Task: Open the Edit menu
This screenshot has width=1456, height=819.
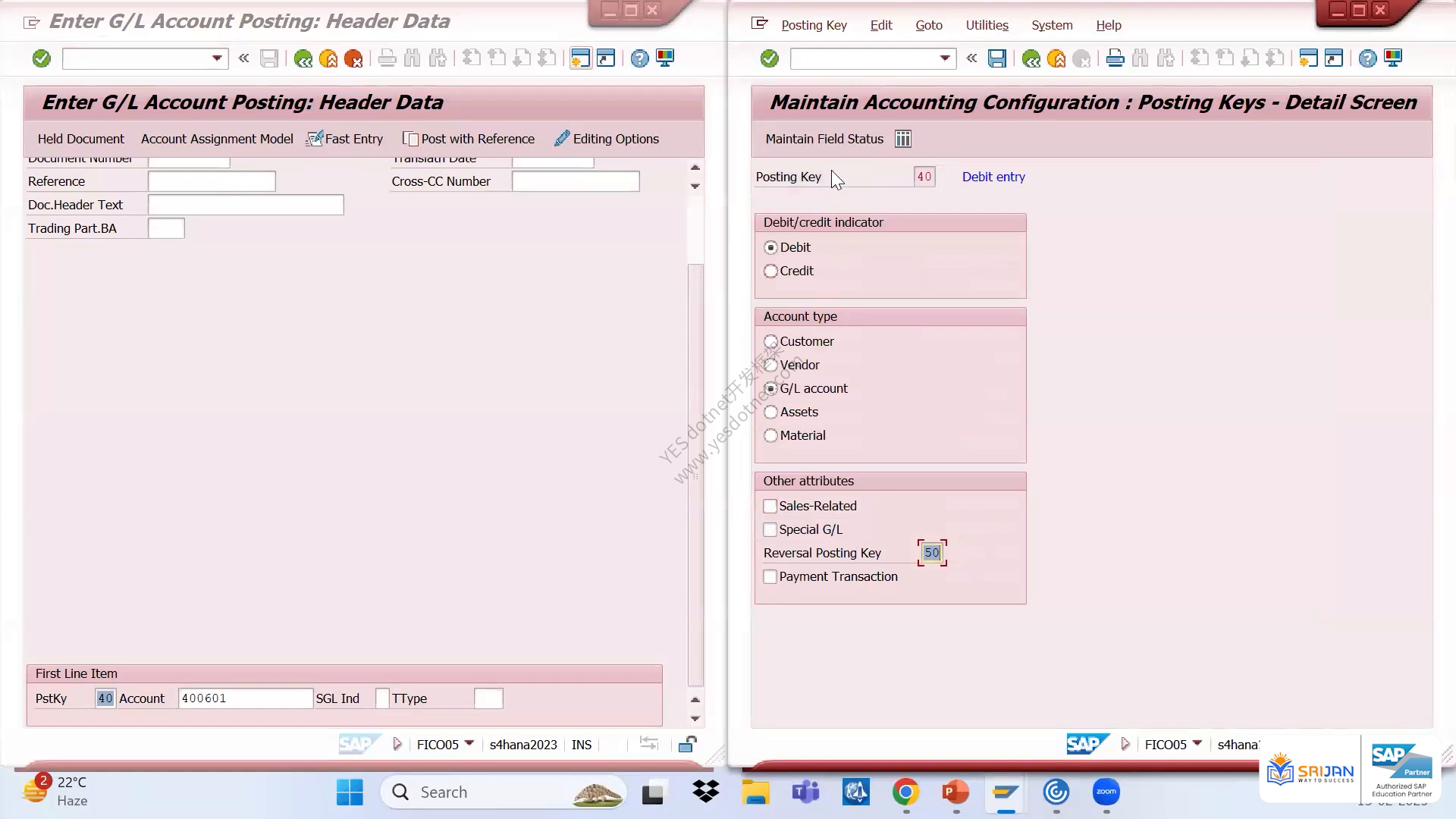Action: click(x=881, y=25)
